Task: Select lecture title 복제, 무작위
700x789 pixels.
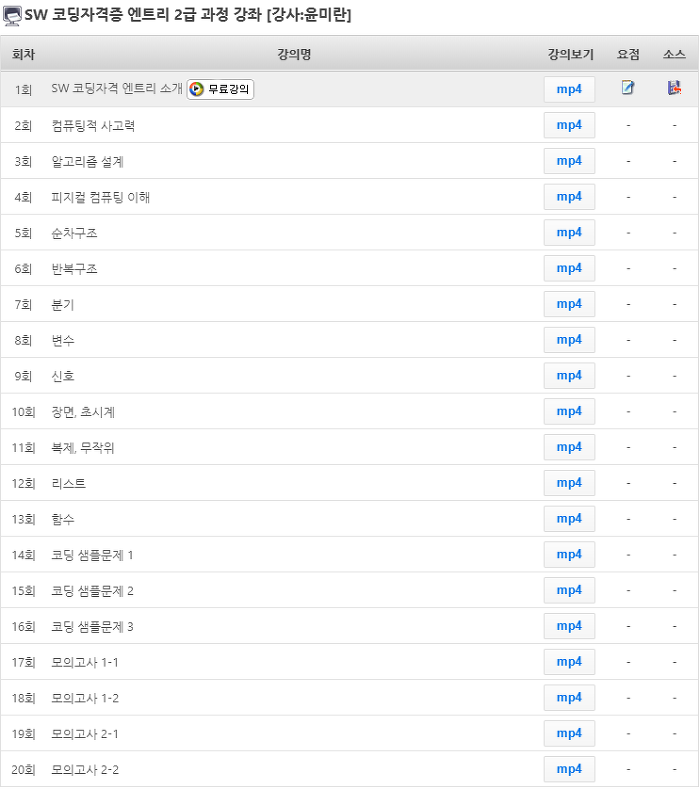Action: coord(83,448)
